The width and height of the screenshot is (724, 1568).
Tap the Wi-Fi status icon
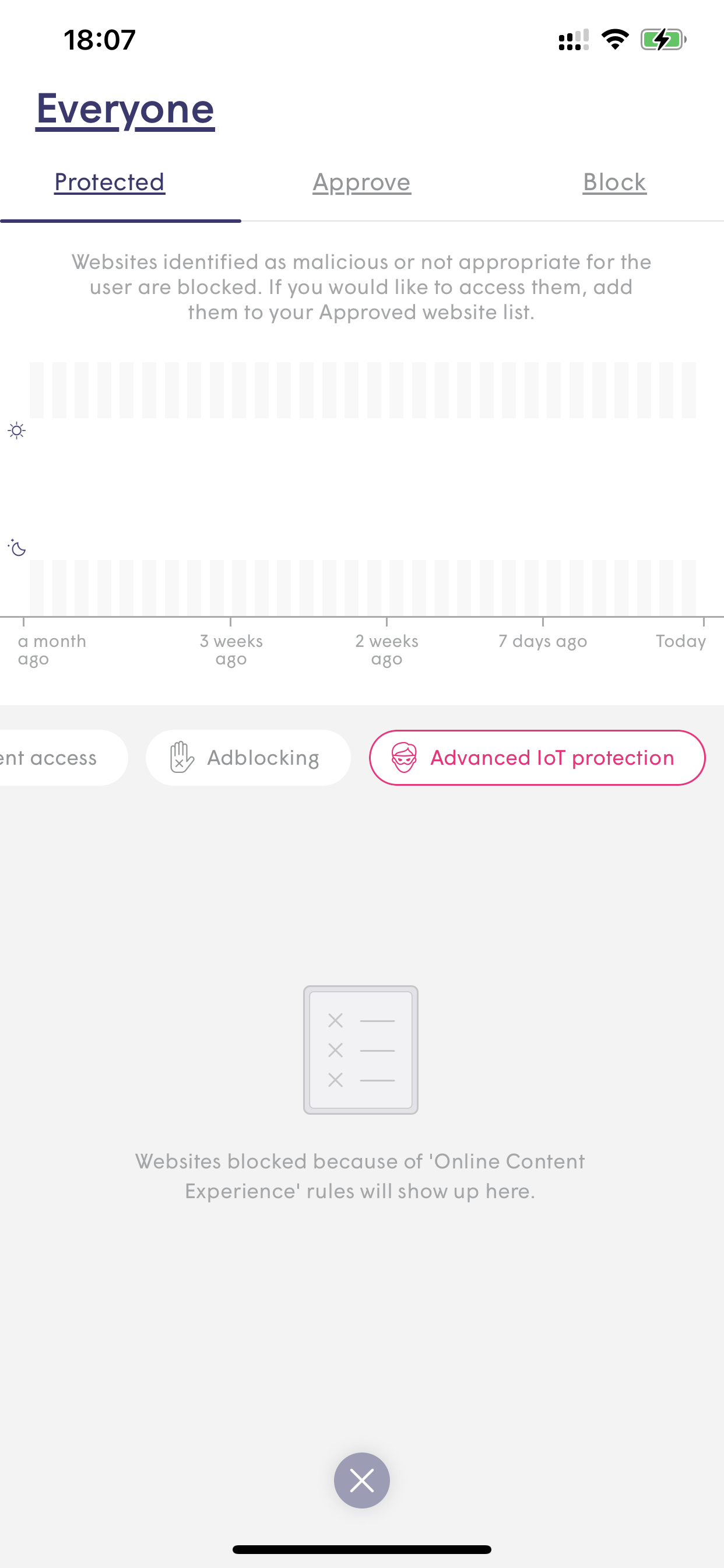point(614,40)
